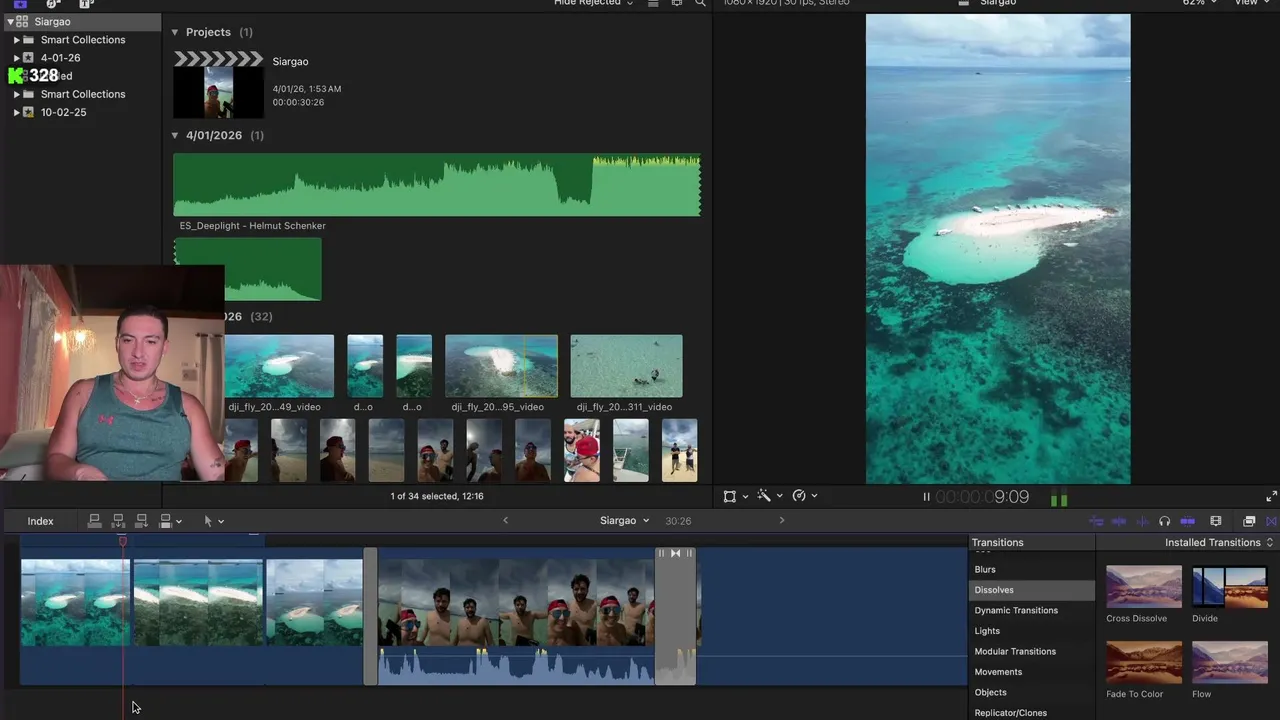Toggle the headphones solo icon
The height and width of the screenshot is (720, 1280).
[x=1164, y=521]
